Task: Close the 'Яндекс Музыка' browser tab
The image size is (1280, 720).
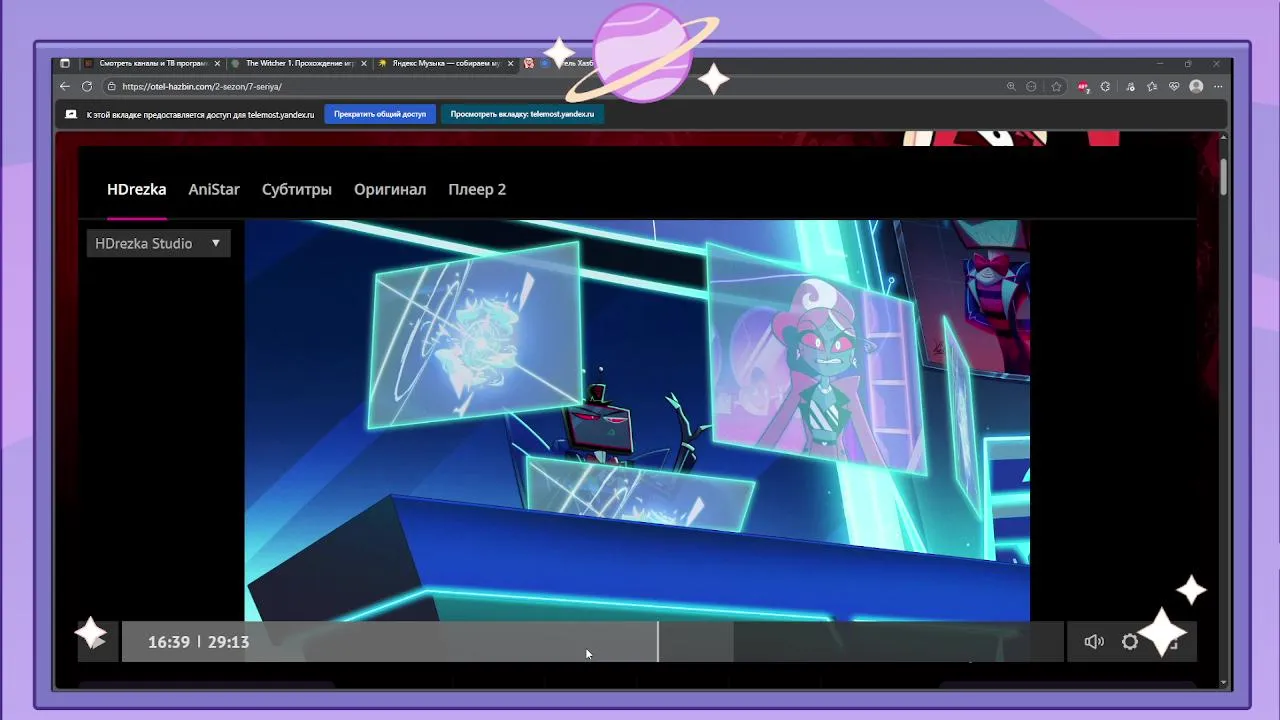Action: [x=510, y=63]
